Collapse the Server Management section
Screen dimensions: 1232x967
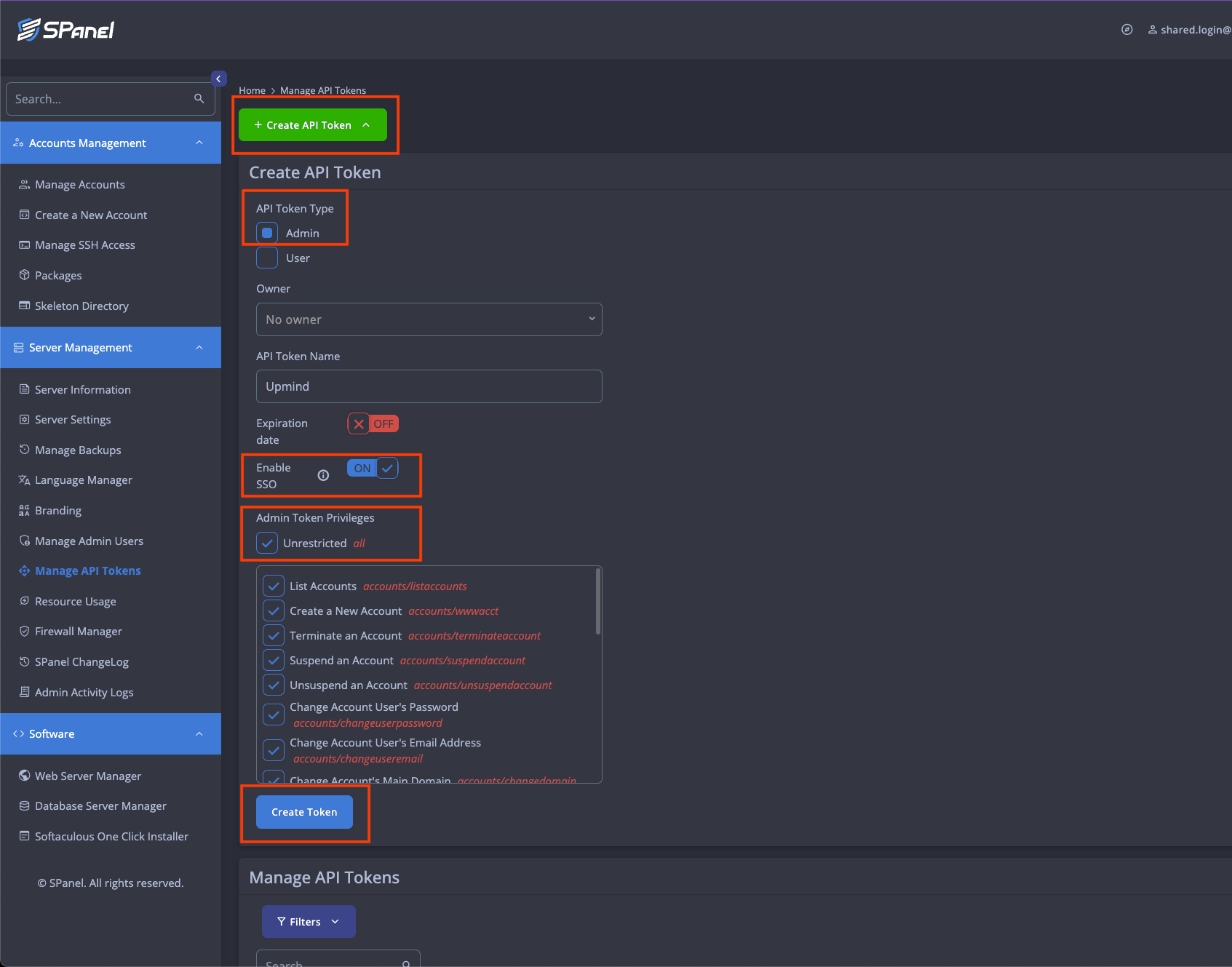pos(111,348)
